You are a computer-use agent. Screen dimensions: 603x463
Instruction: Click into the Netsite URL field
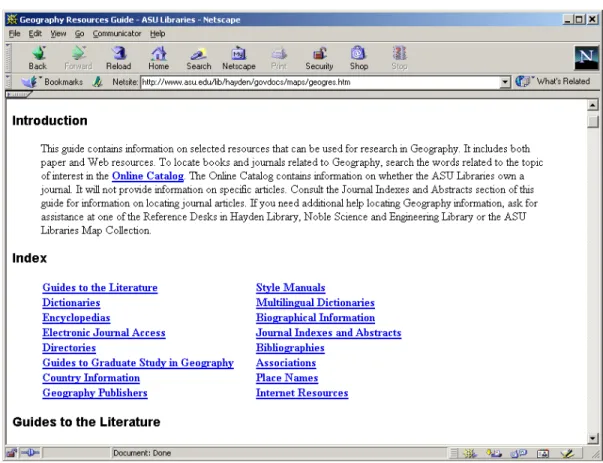(320, 82)
